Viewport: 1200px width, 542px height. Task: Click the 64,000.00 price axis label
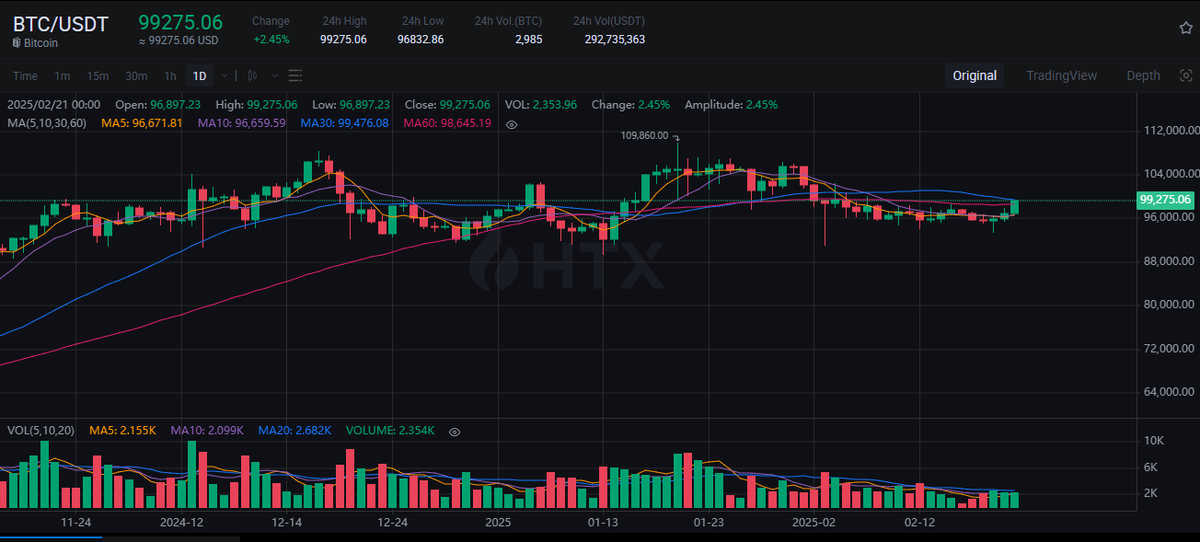click(x=1169, y=391)
